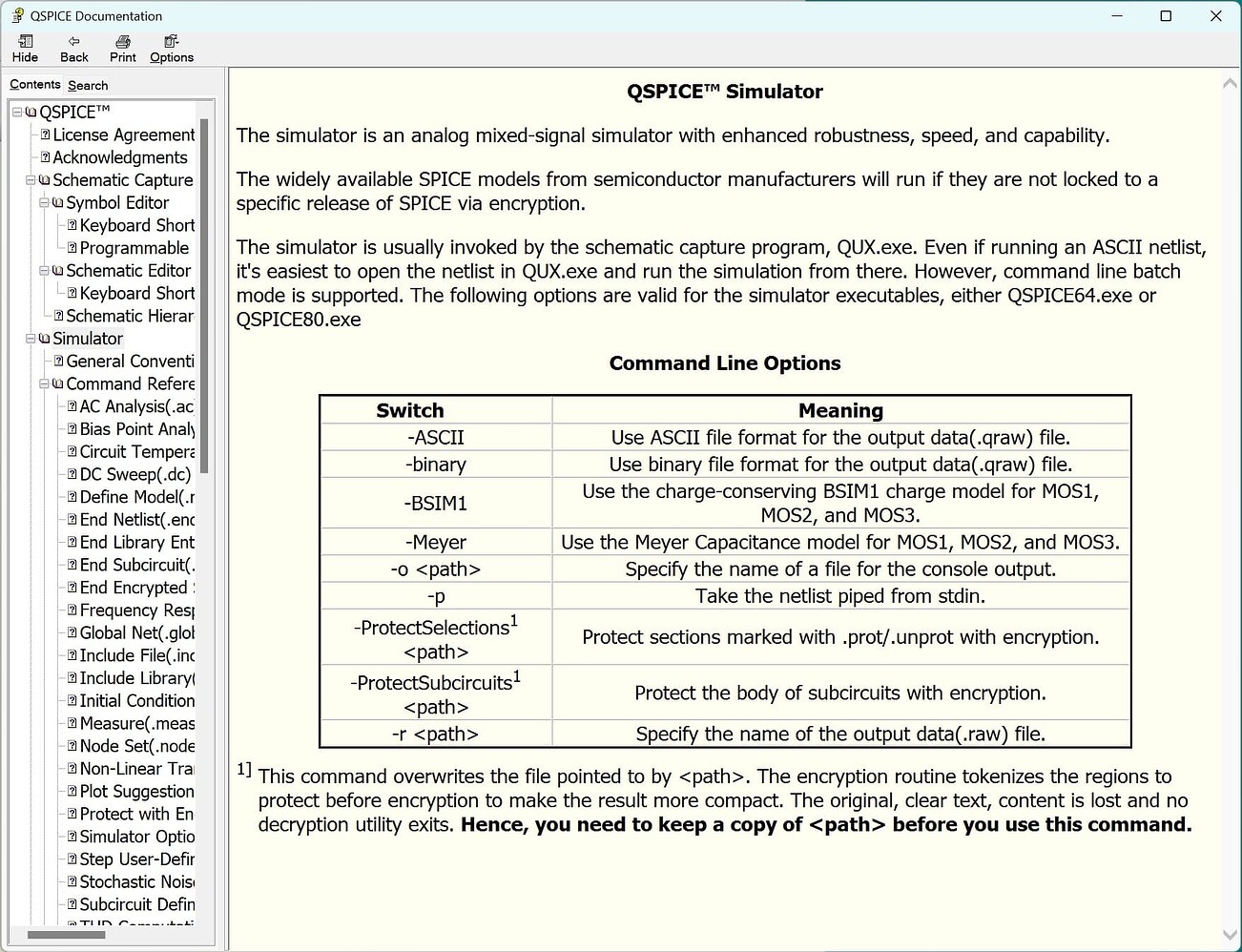Click the page icon beside Measure(.meas)

[72, 723]
